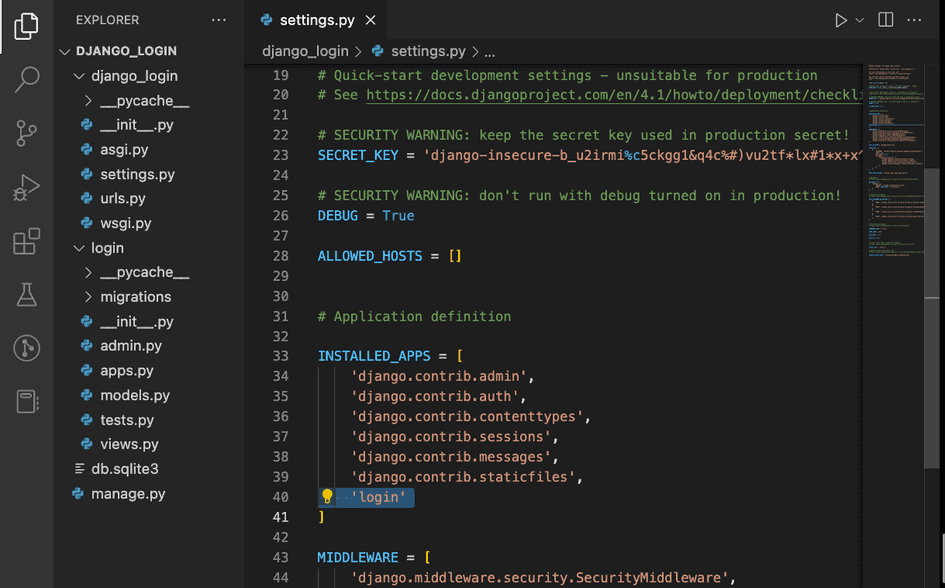Open views.py in the explorer
This screenshot has width=945, height=588.
click(129, 444)
